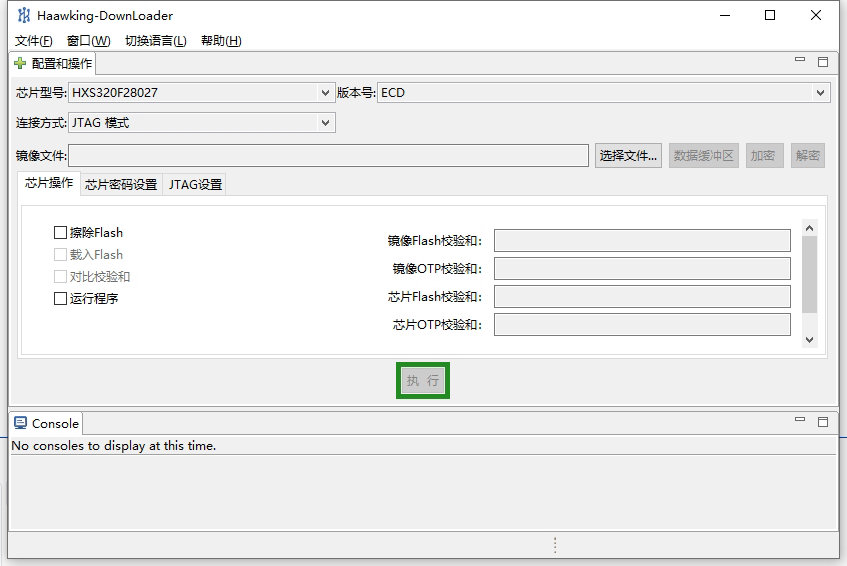The image size is (847, 566).
Task: Click the 镜像文件 label
Action: coord(41,156)
